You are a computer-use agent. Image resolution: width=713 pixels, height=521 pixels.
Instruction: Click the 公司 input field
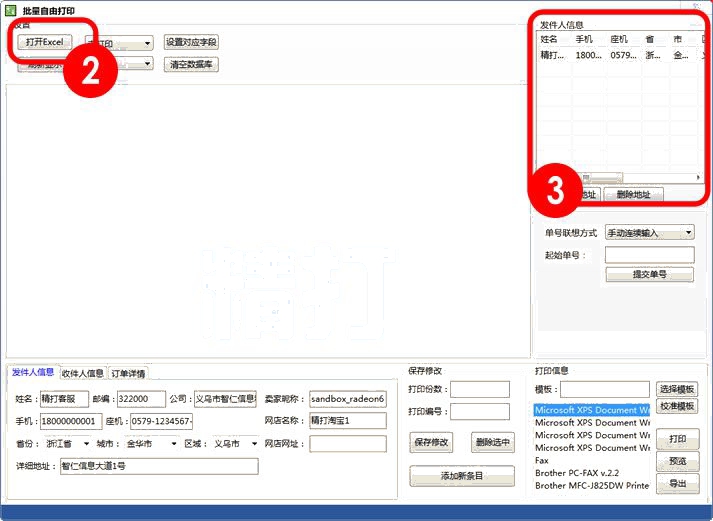(x=225, y=399)
